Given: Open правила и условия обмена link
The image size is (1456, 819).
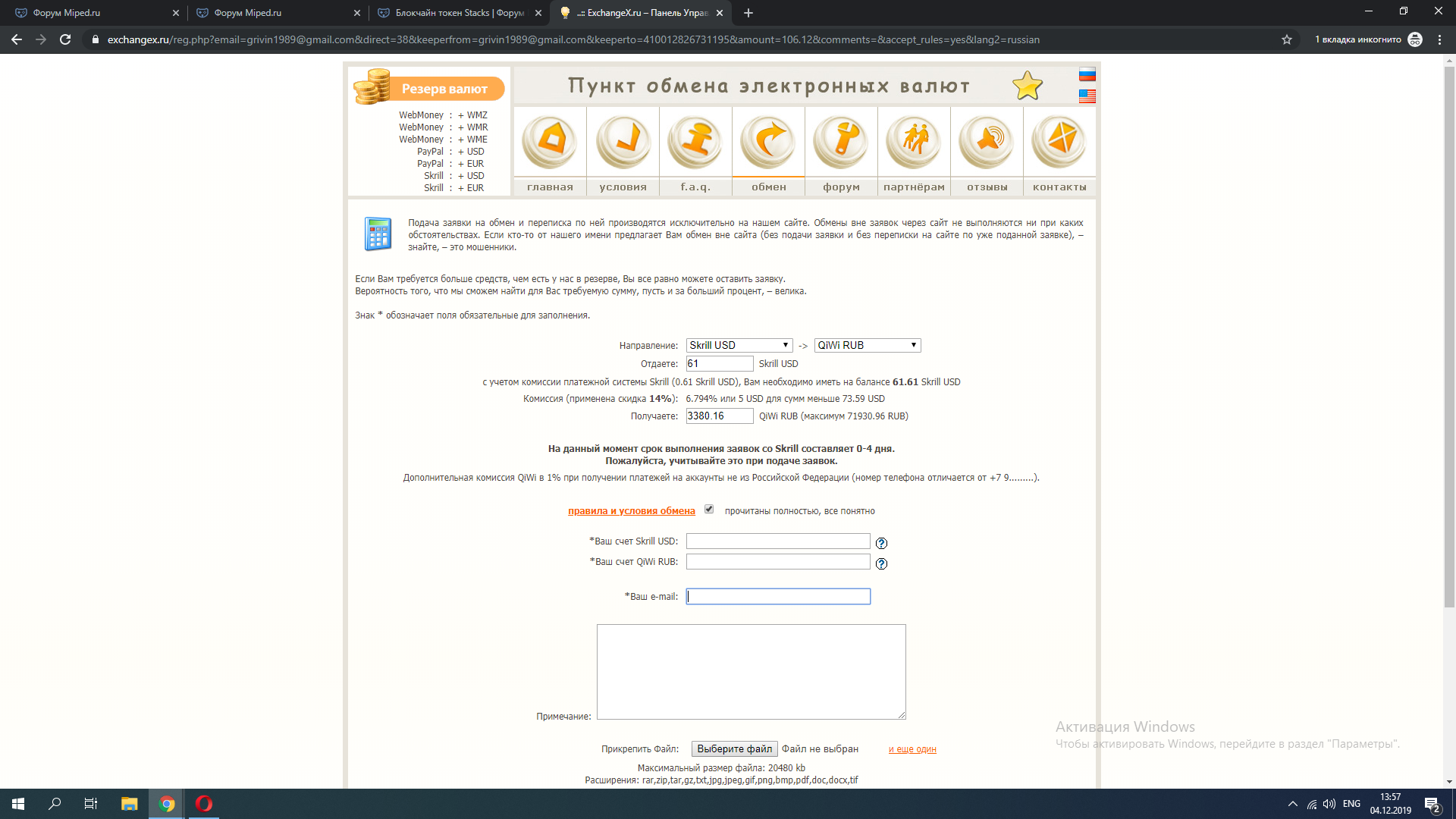Looking at the screenshot, I should tap(631, 511).
